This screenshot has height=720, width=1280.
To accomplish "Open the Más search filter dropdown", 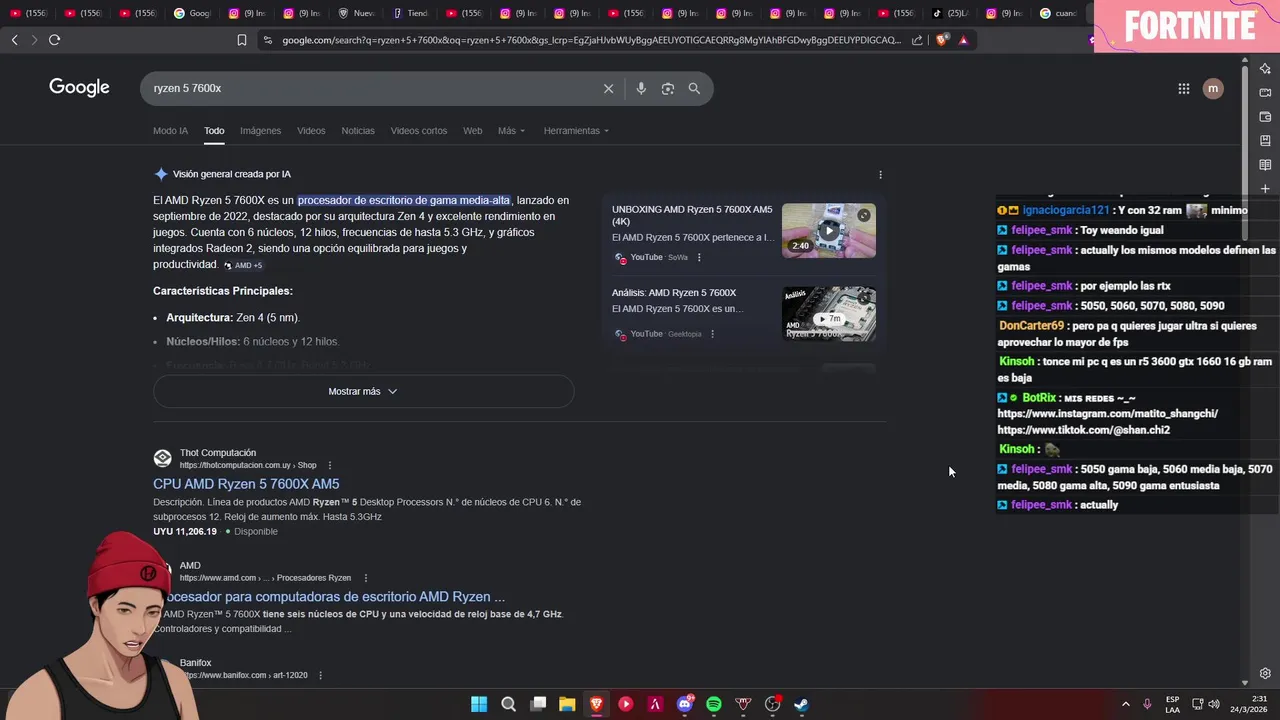I will [511, 131].
